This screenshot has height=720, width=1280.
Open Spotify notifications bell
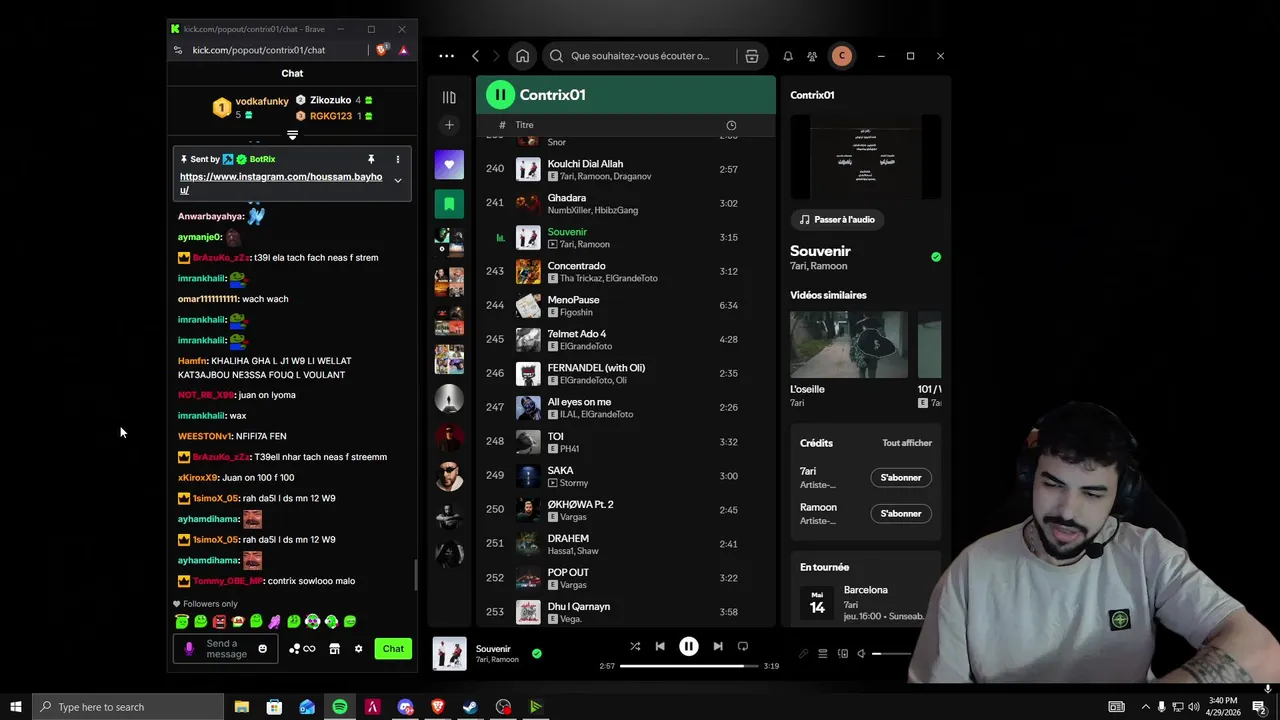[788, 56]
